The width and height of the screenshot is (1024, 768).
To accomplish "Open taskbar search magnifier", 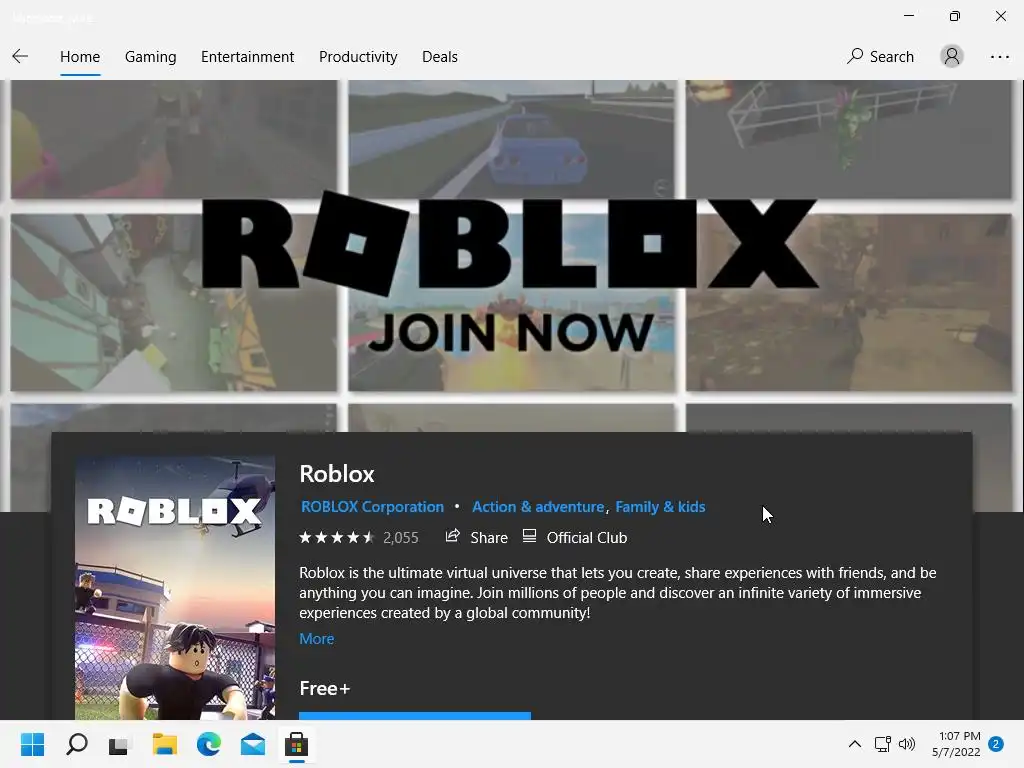I will coord(76,744).
